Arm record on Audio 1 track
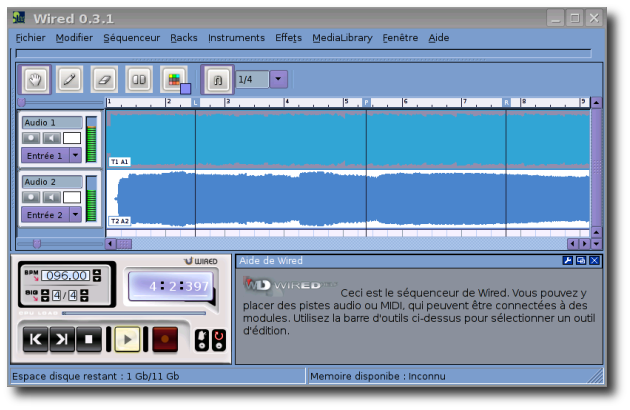This screenshot has width=630, height=410. coord(31,138)
